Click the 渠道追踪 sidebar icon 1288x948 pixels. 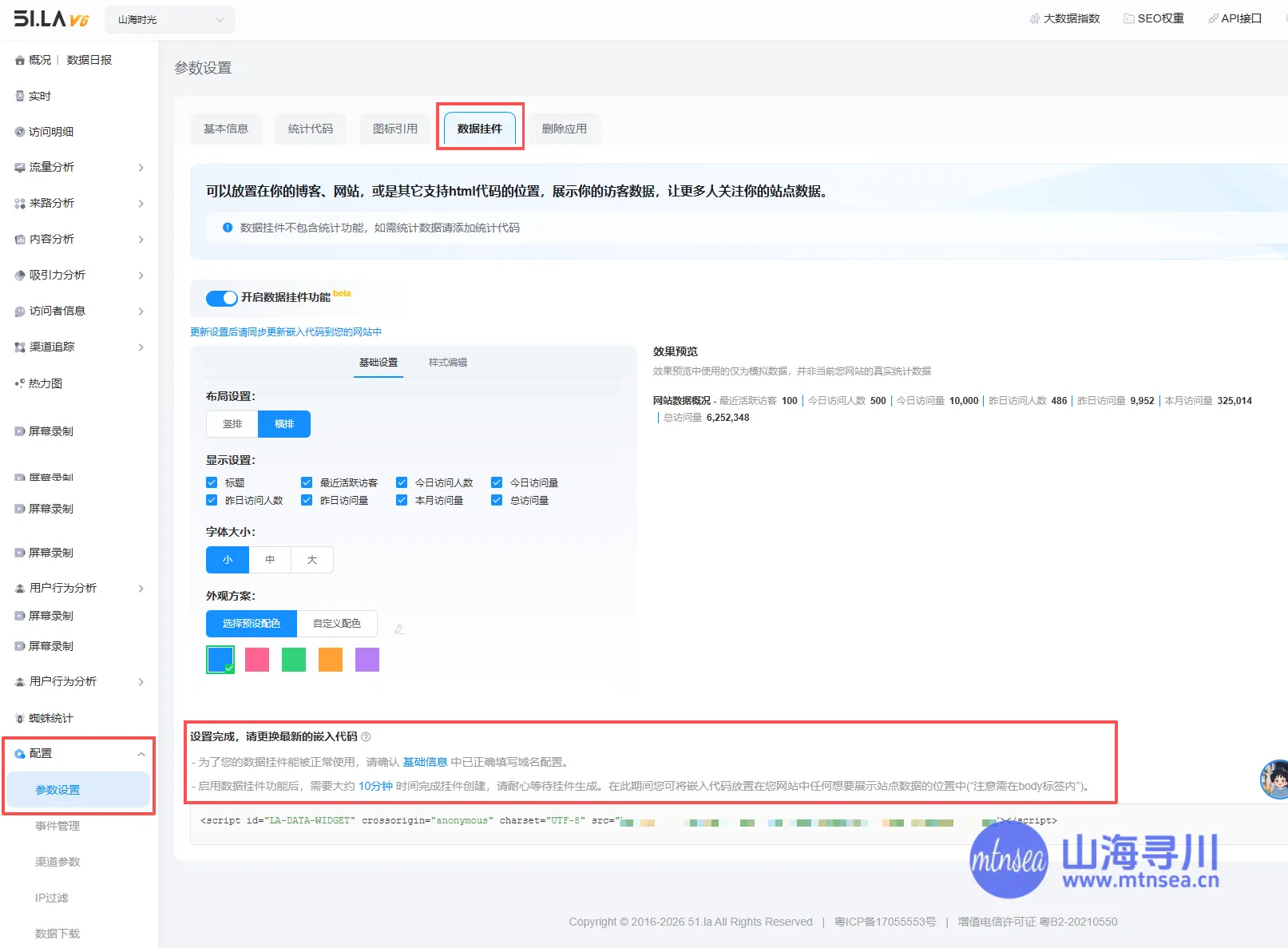[20, 347]
